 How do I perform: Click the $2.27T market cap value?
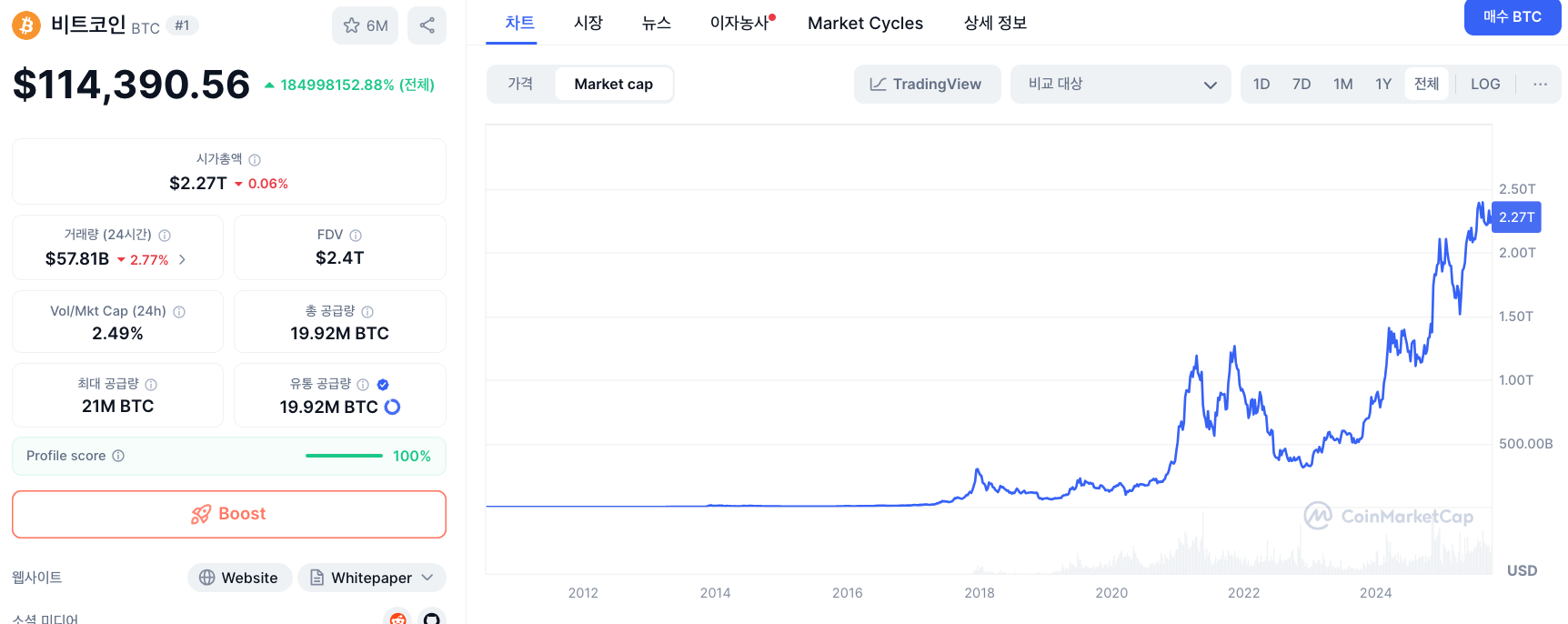point(197,183)
